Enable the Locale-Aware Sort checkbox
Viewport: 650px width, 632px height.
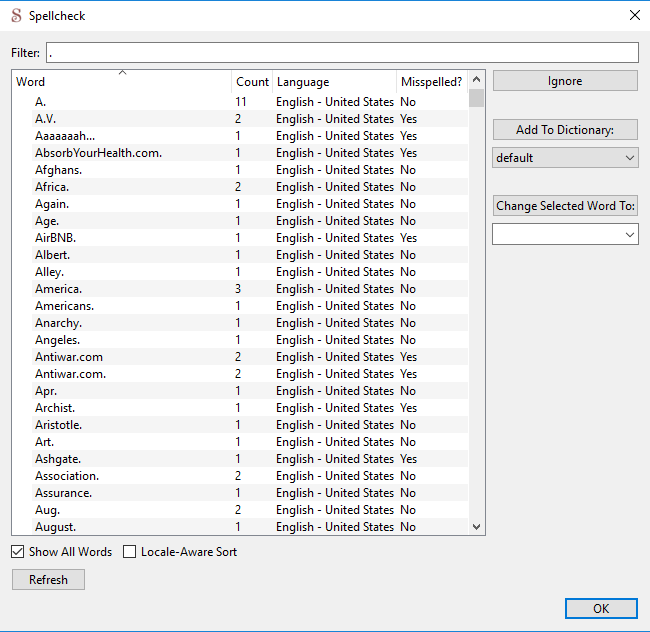[130, 552]
